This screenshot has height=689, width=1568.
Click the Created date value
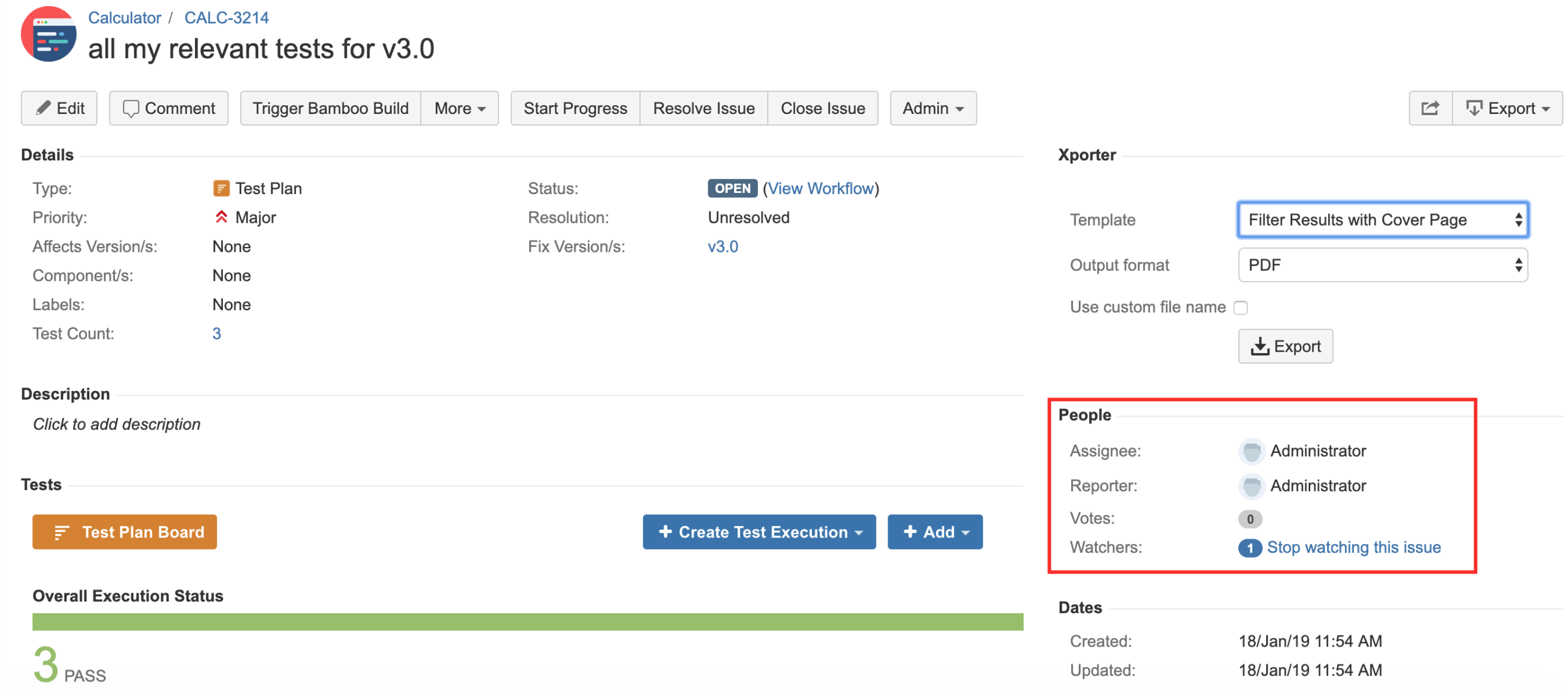click(x=1310, y=641)
